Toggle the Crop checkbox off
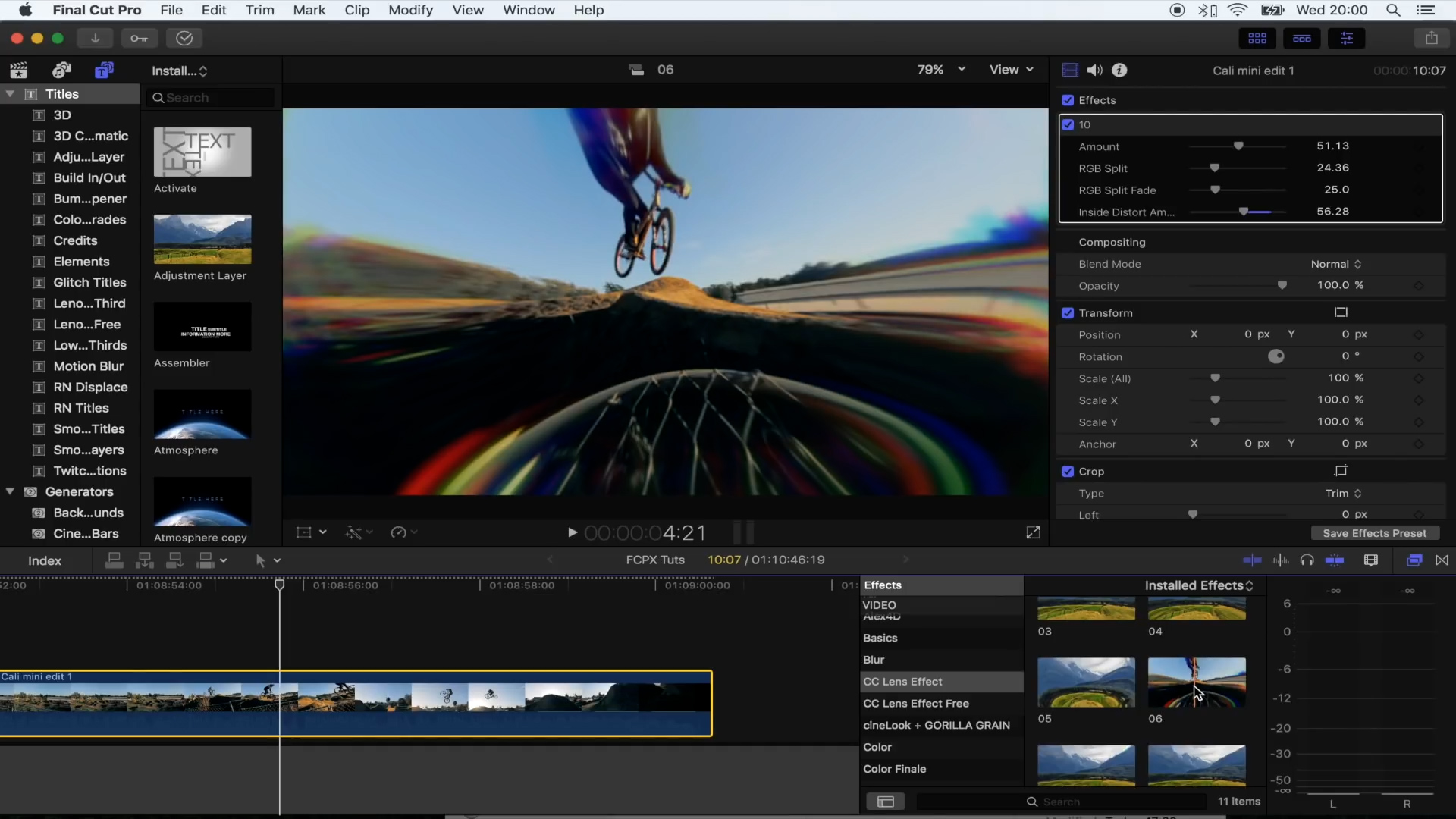The image size is (1456, 819). click(1068, 471)
